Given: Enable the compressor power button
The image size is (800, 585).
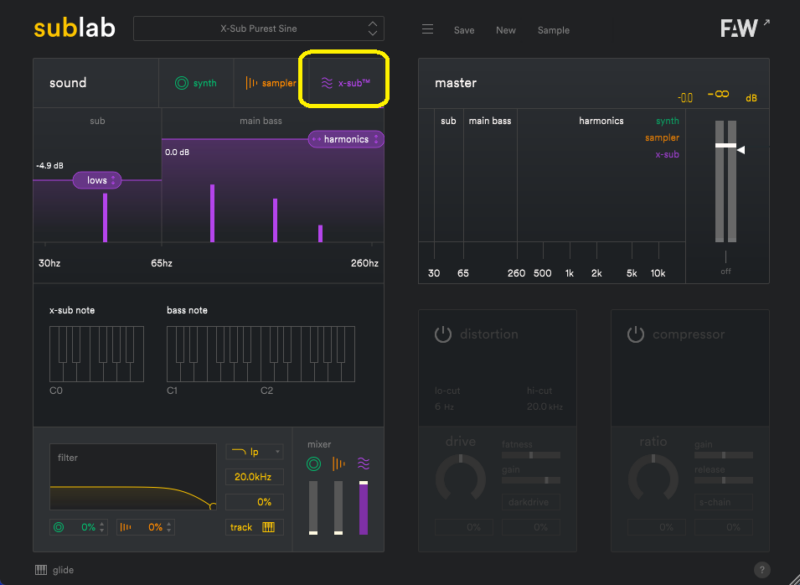Looking at the screenshot, I should [636, 334].
